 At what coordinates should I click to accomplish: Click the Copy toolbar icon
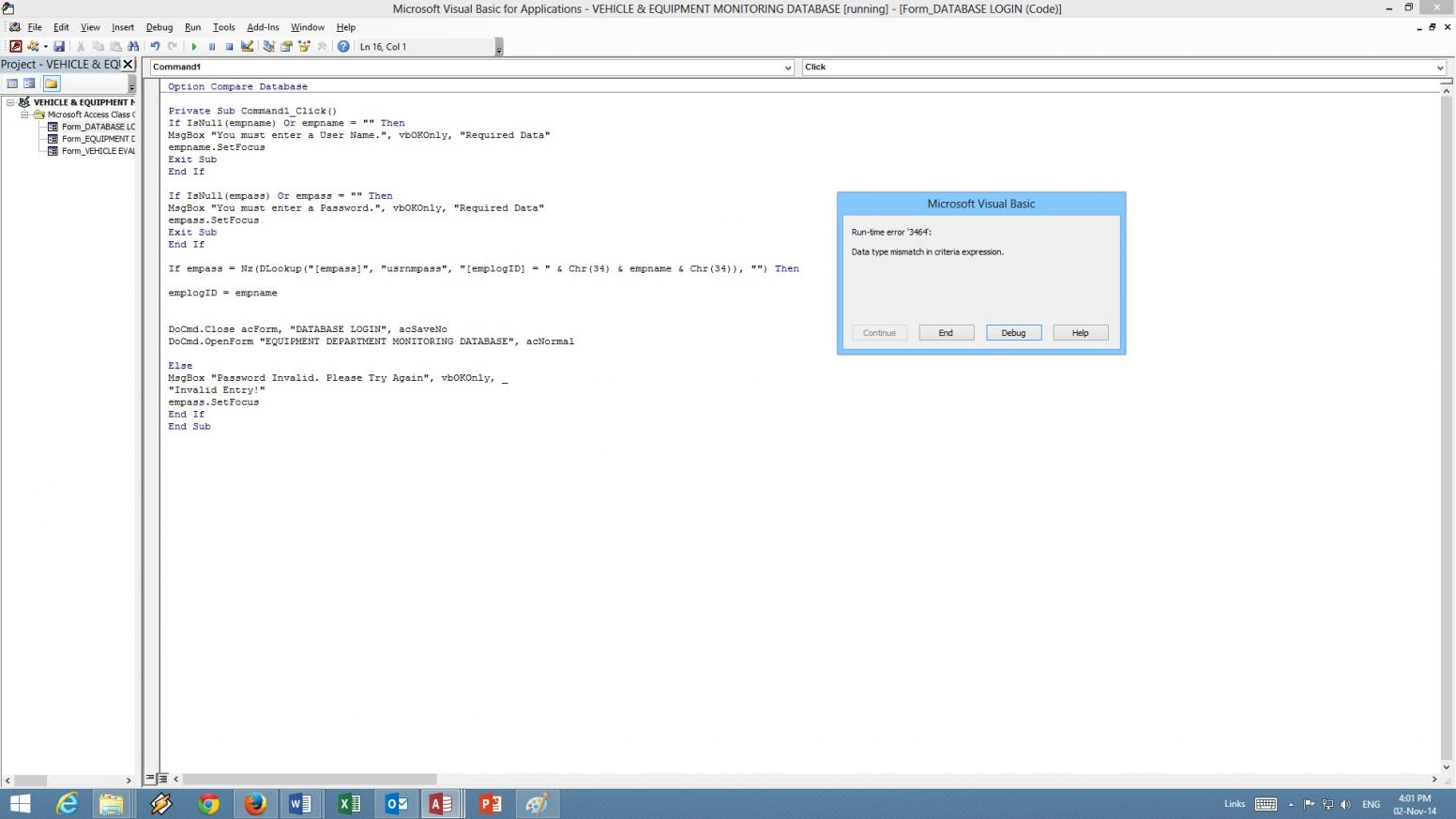pos(98,46)
